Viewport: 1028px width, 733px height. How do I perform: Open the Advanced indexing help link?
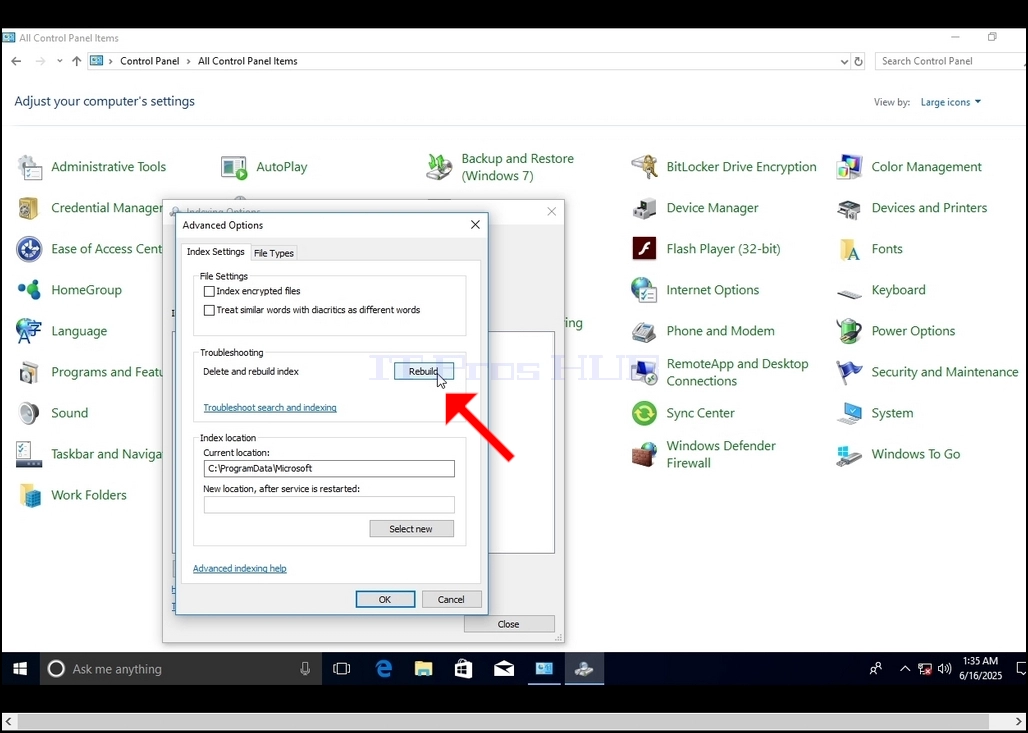tap(239, 568)
